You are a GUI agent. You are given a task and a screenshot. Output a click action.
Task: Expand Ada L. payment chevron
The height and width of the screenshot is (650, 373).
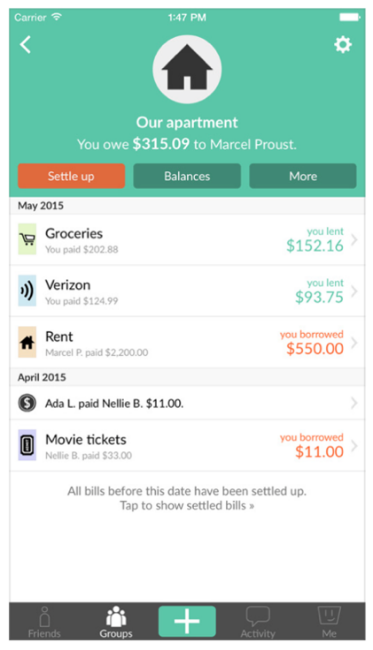(354, 403)
